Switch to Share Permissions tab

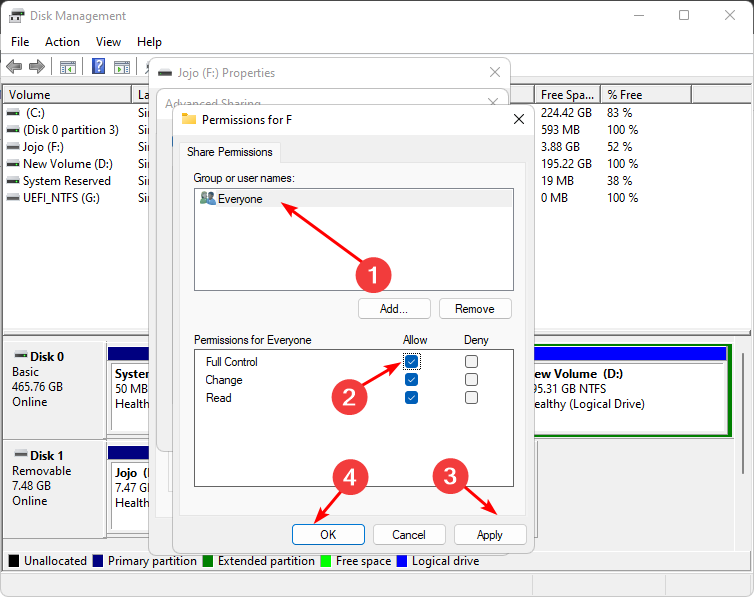click(229, 152)
